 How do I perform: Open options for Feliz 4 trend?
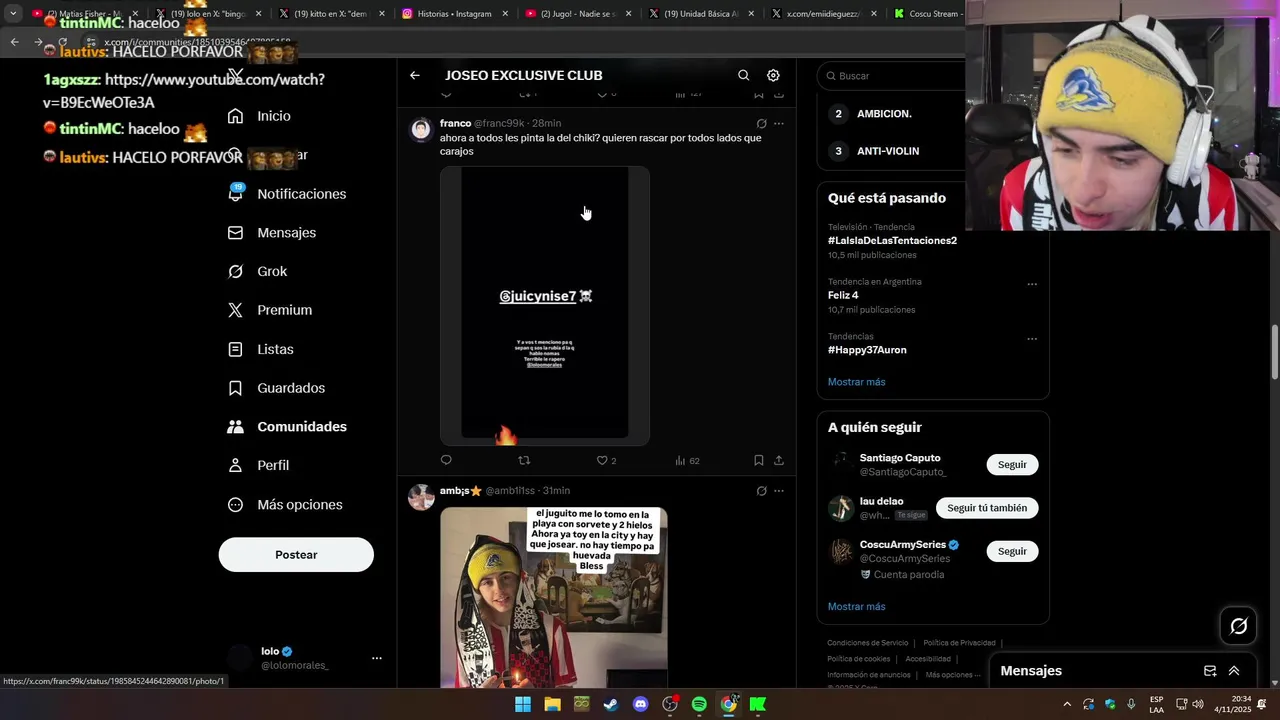point(1032,284)
